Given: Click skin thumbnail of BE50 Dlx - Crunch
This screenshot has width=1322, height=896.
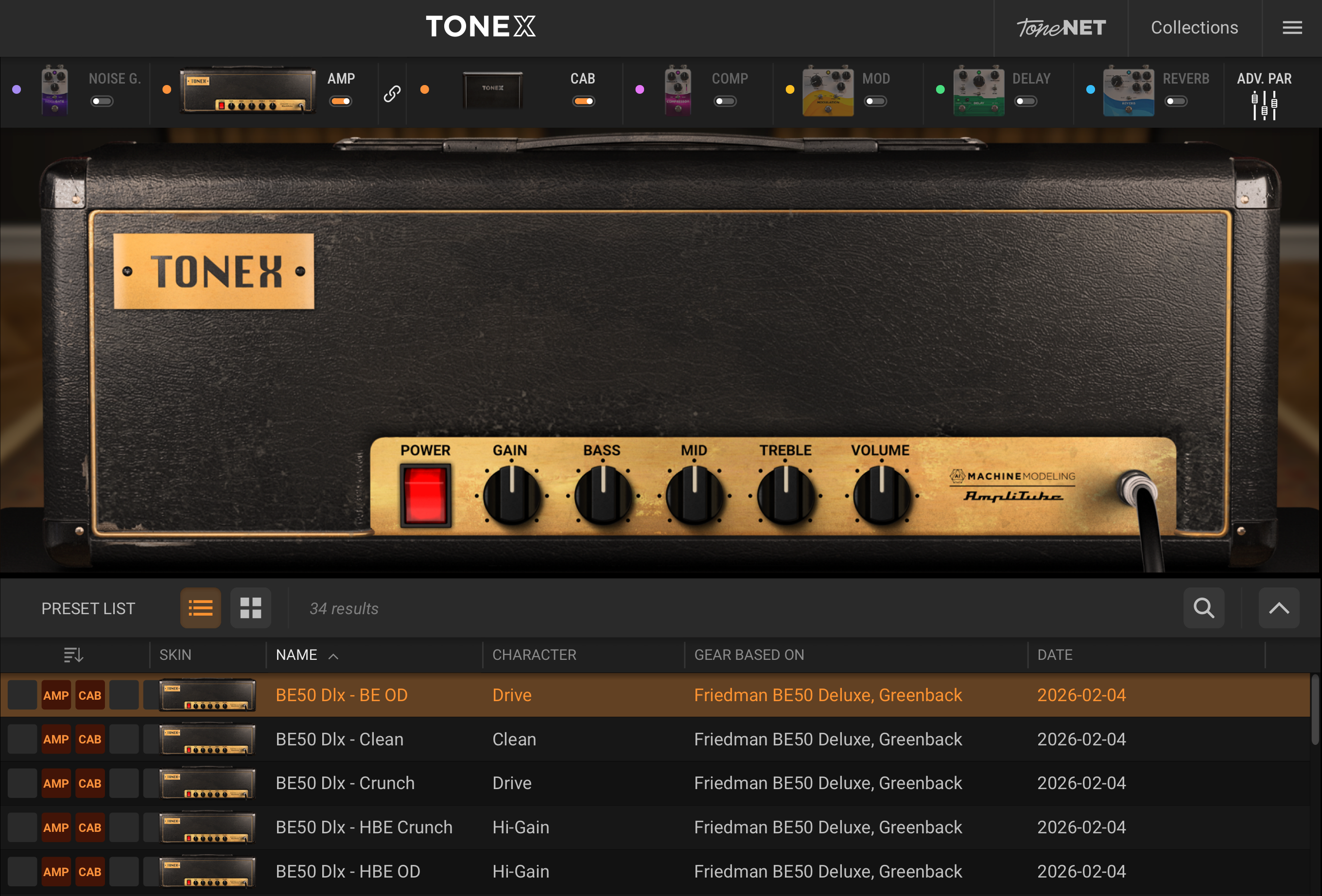Looking at the screenshot, I should (x=207, y=783).
